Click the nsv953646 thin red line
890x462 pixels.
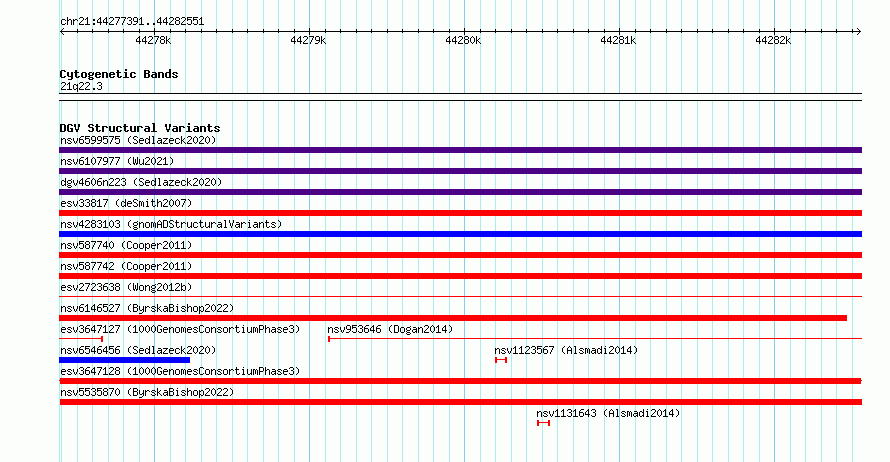point(595,339)
